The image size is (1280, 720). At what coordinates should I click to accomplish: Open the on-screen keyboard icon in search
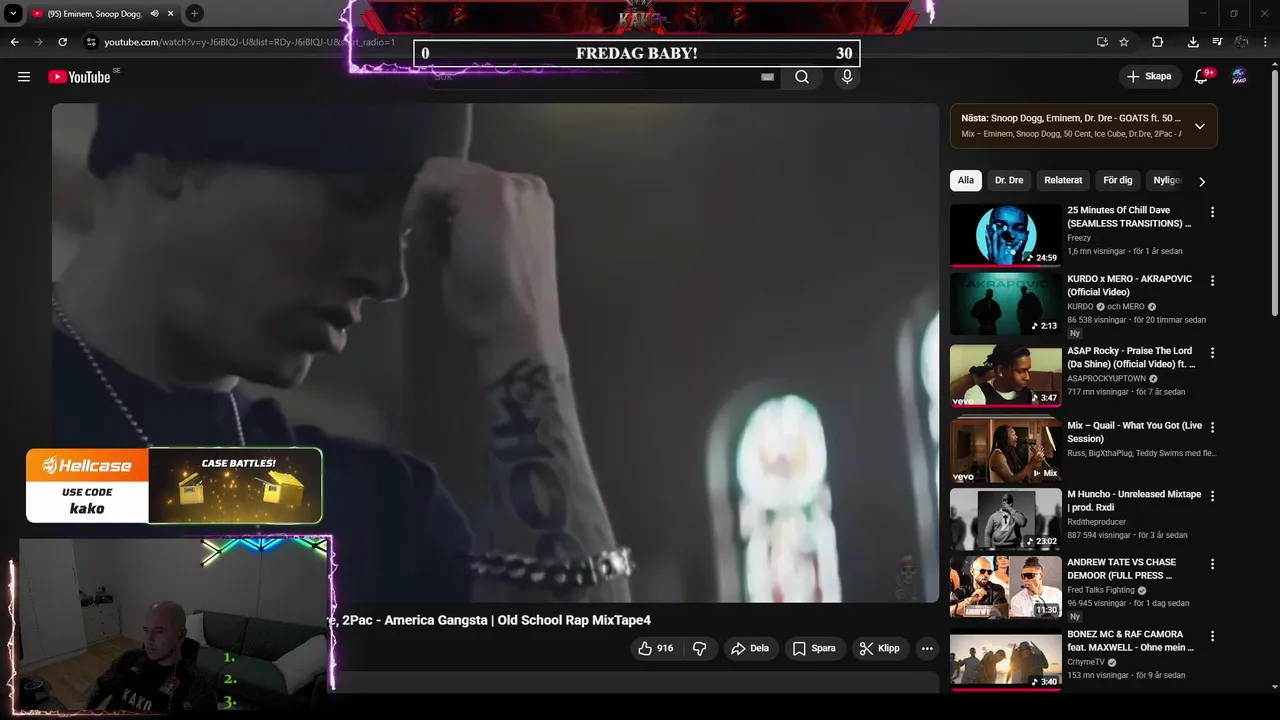coord(768,77)
